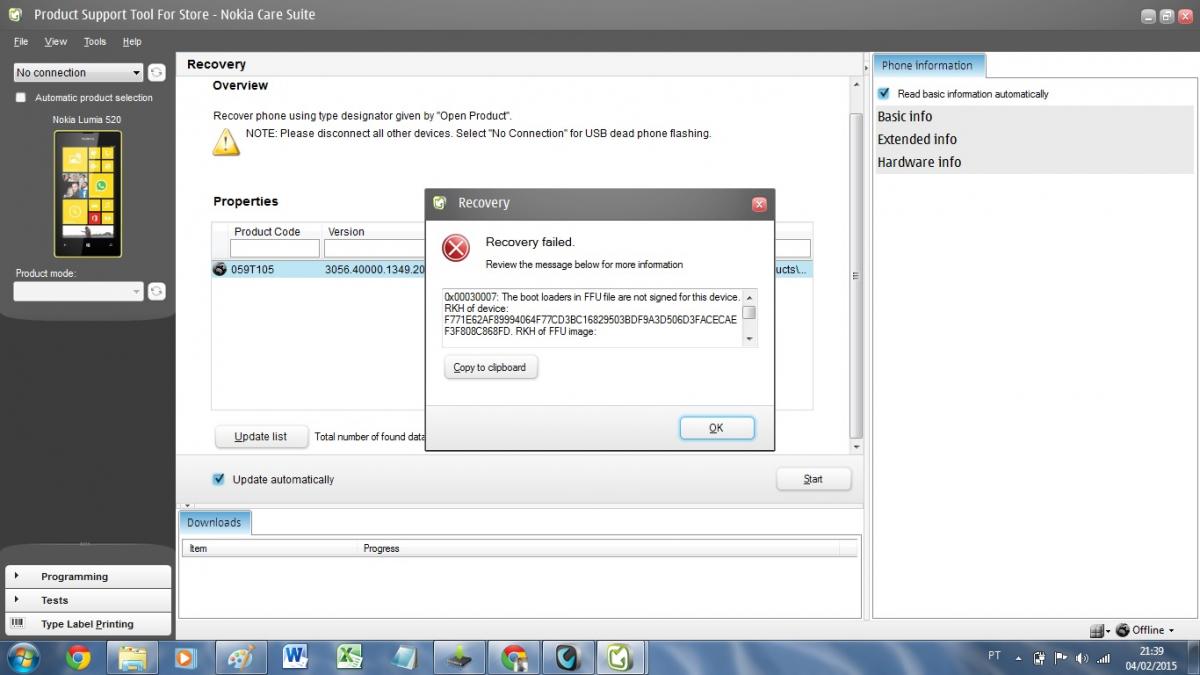Close the Recovery dialog
Image resolution: width=1200 pixels, height=675 pixels.
[759, 204]
